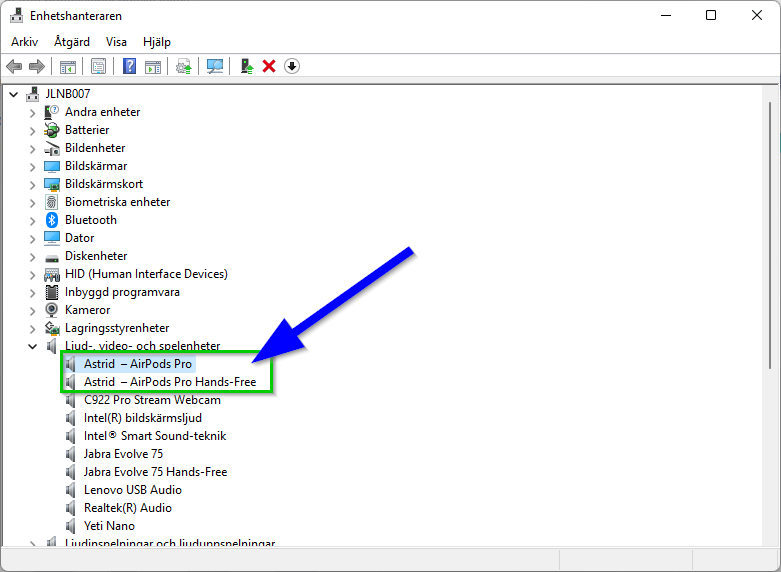Select the Bildenheter label

[x=95, y=148]
